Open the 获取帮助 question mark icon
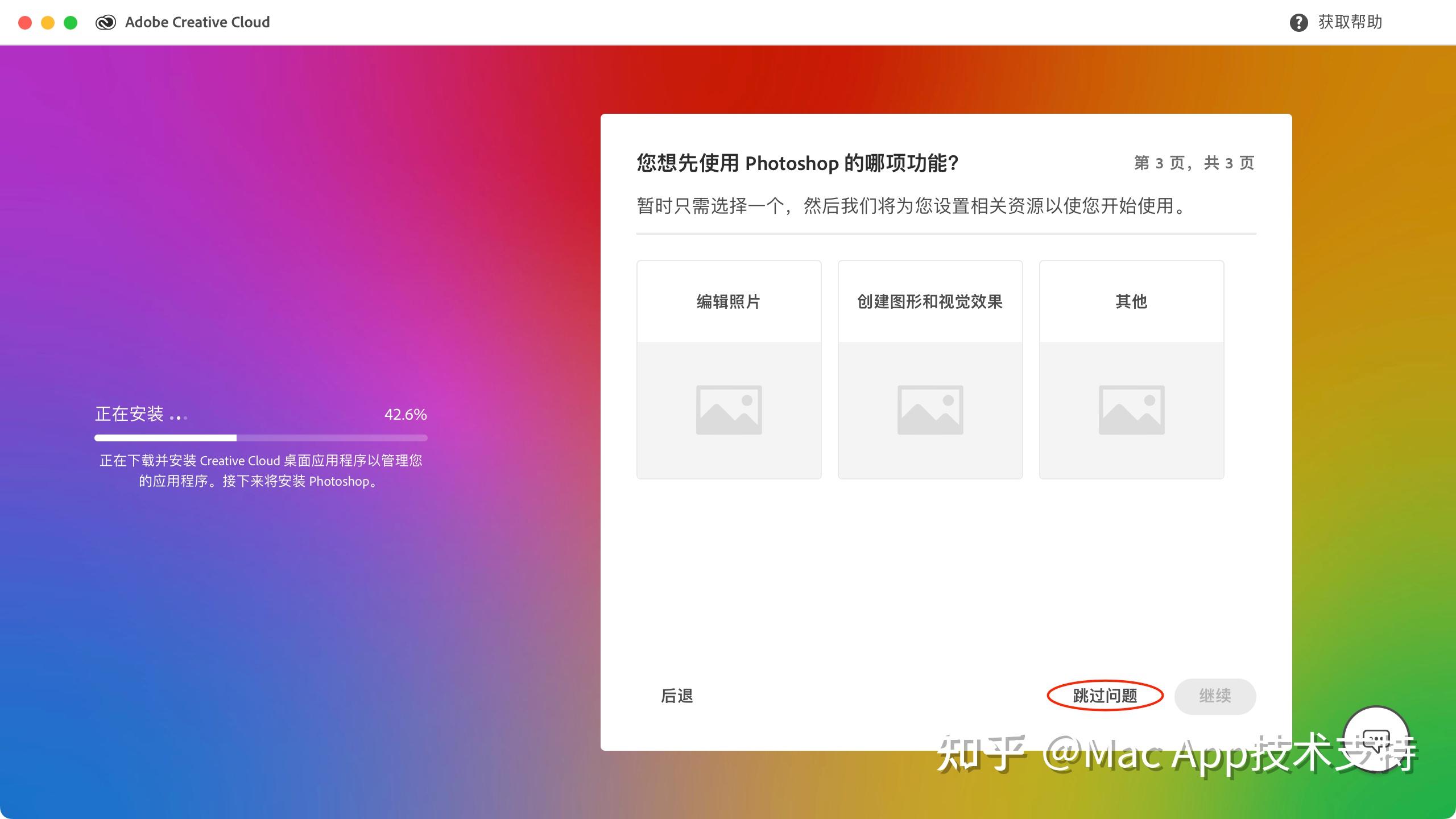This screenshot has width=1456, height=819. tap(1298, 22)
